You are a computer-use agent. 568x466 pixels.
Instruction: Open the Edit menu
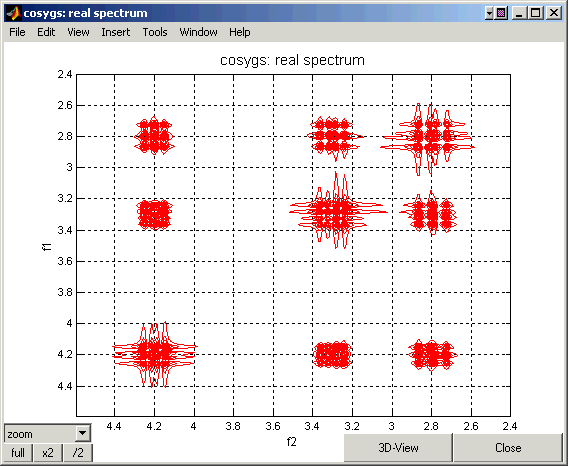(x=46, y=32)
